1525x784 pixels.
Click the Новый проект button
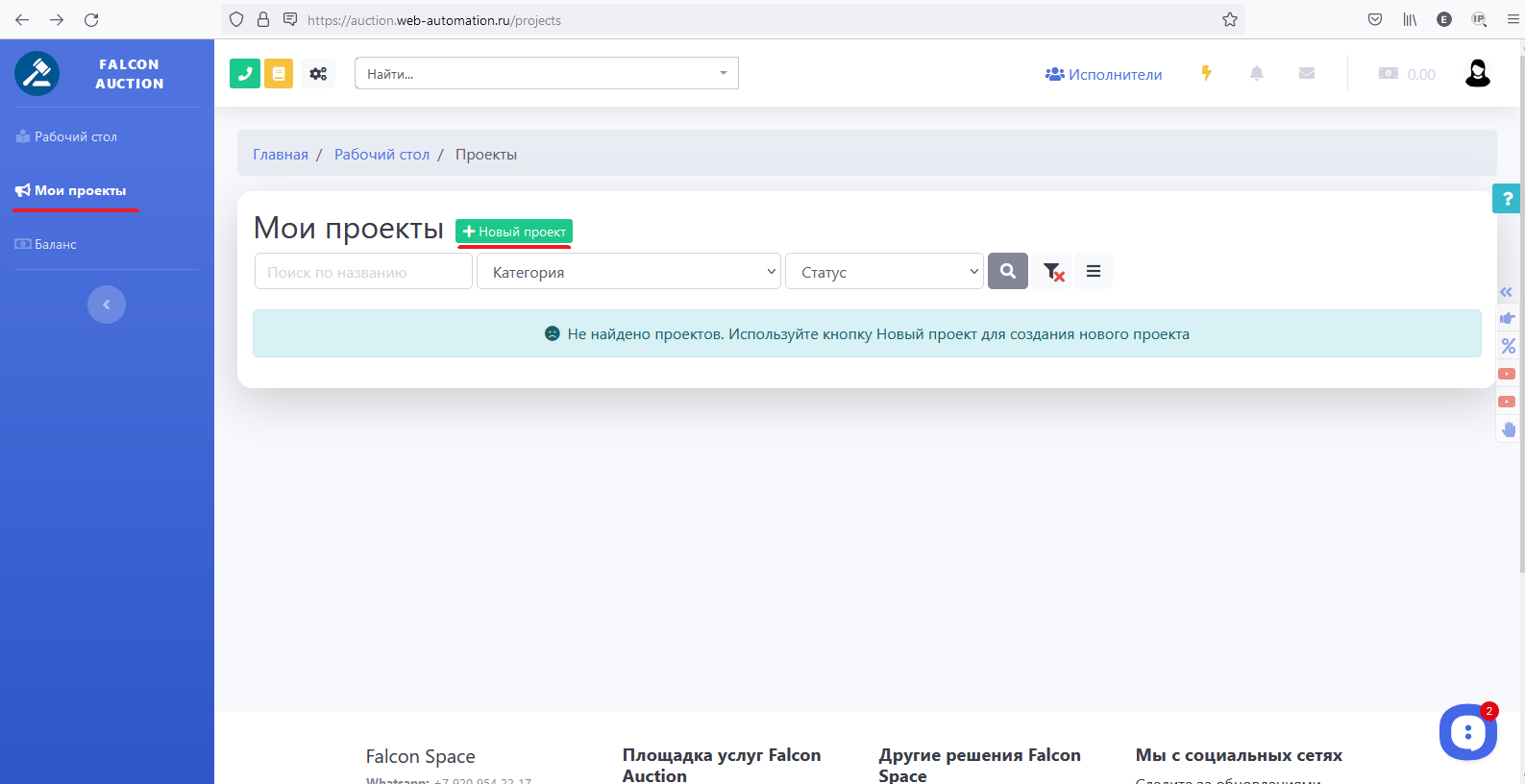tap(514, 232)
